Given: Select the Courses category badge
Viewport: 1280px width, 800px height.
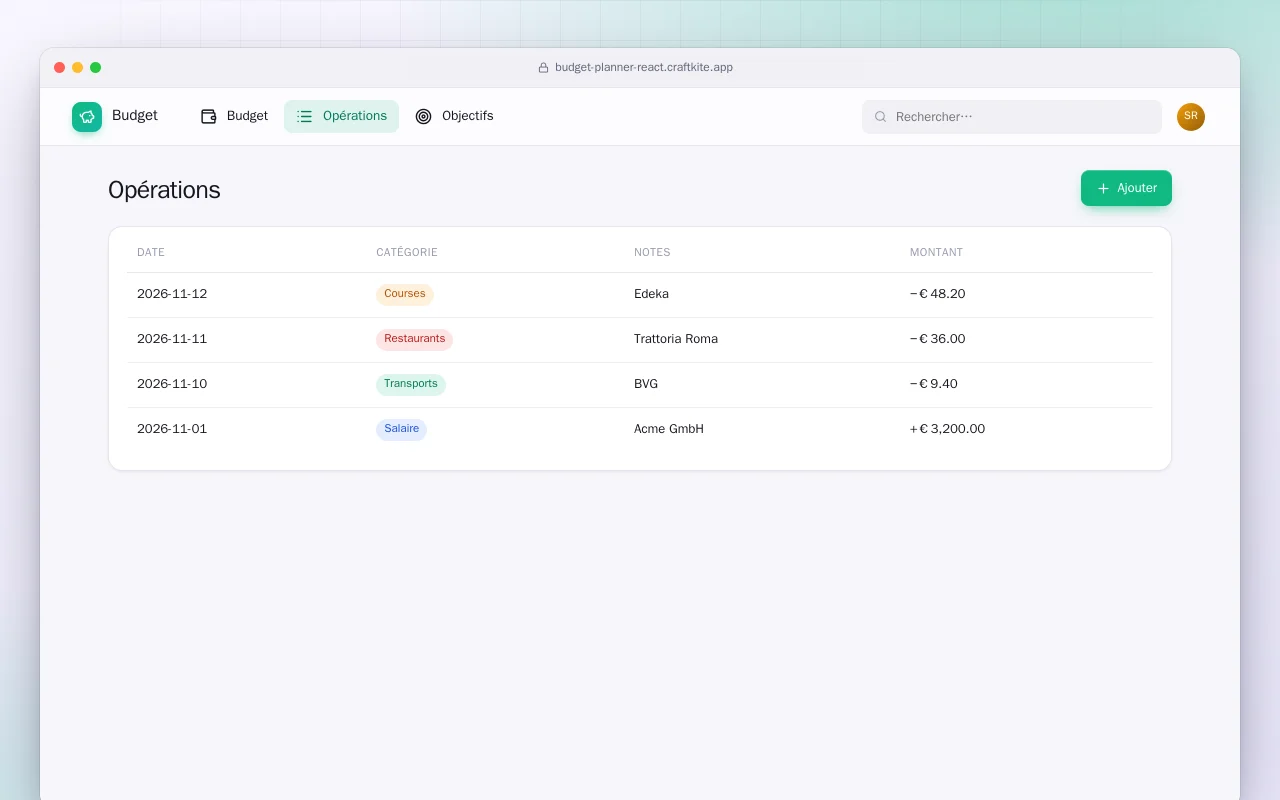Looking at the screenshot, I should click(x=405, y=294).
